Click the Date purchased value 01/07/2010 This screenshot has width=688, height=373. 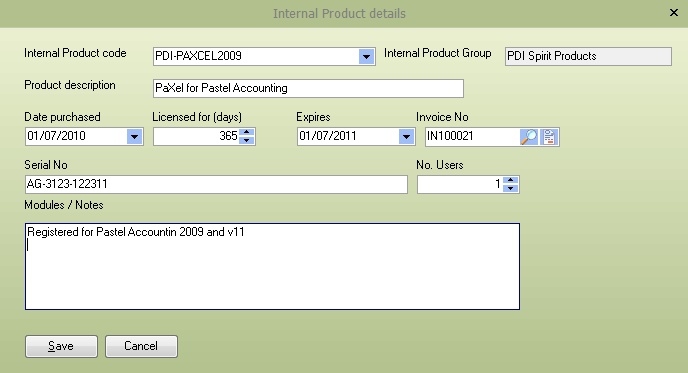(x=56, y=136)
